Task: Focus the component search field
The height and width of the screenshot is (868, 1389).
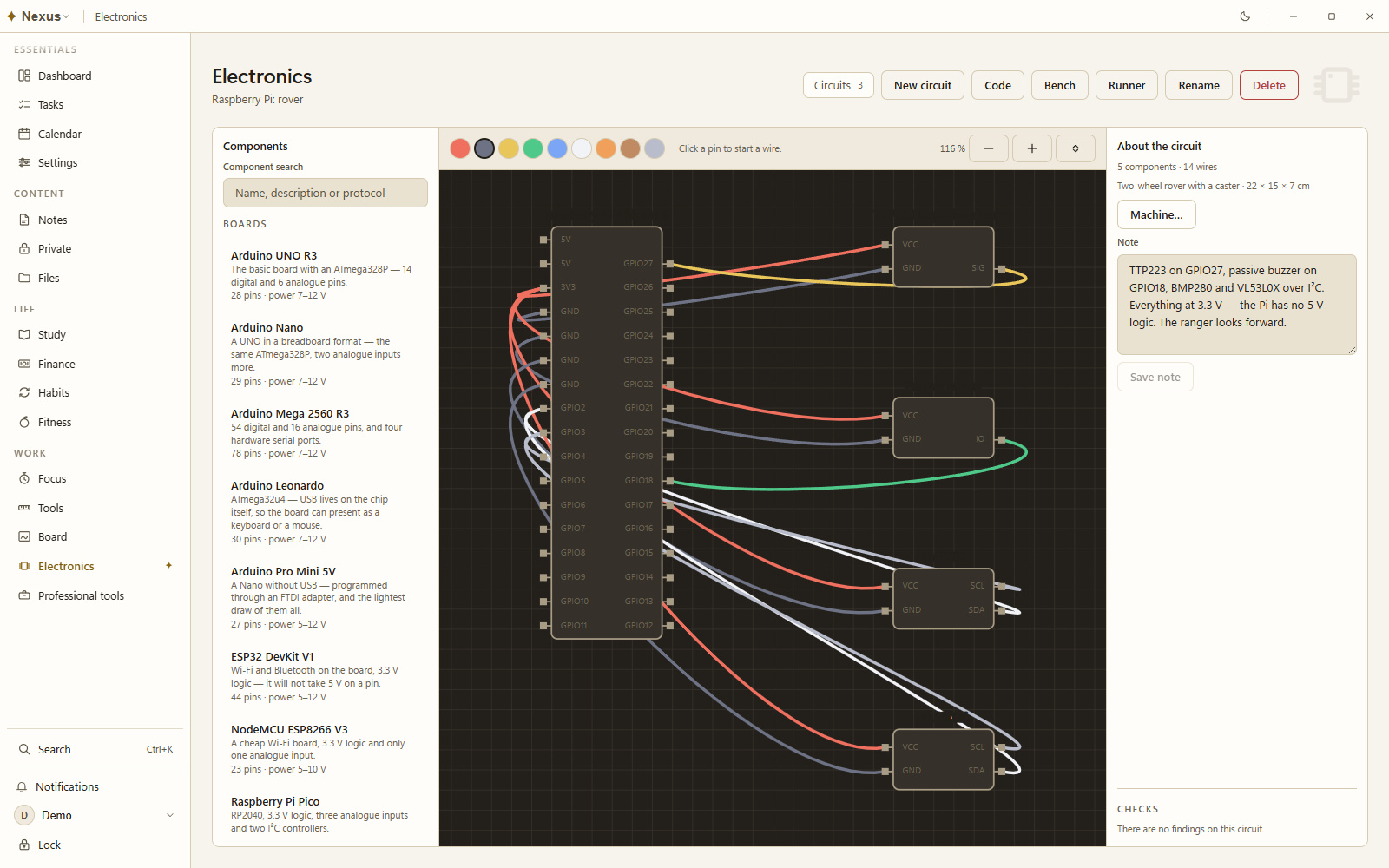Action: tap(326, 193)
